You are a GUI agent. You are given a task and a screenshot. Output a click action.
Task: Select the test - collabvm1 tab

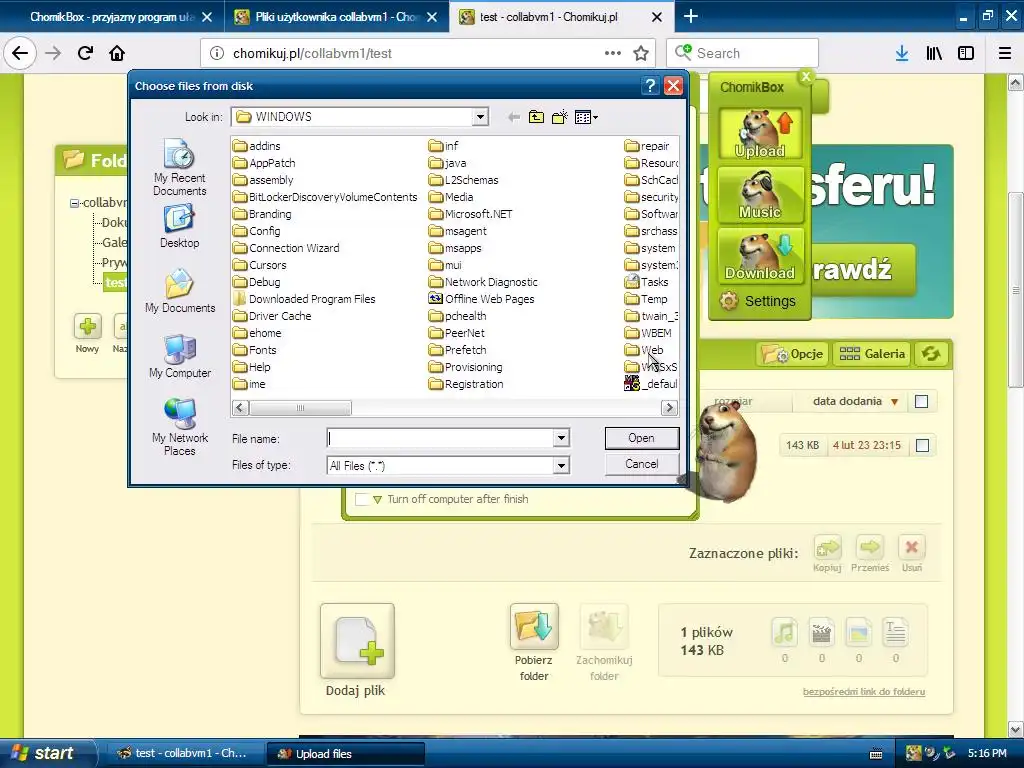[x=562, y=17]
